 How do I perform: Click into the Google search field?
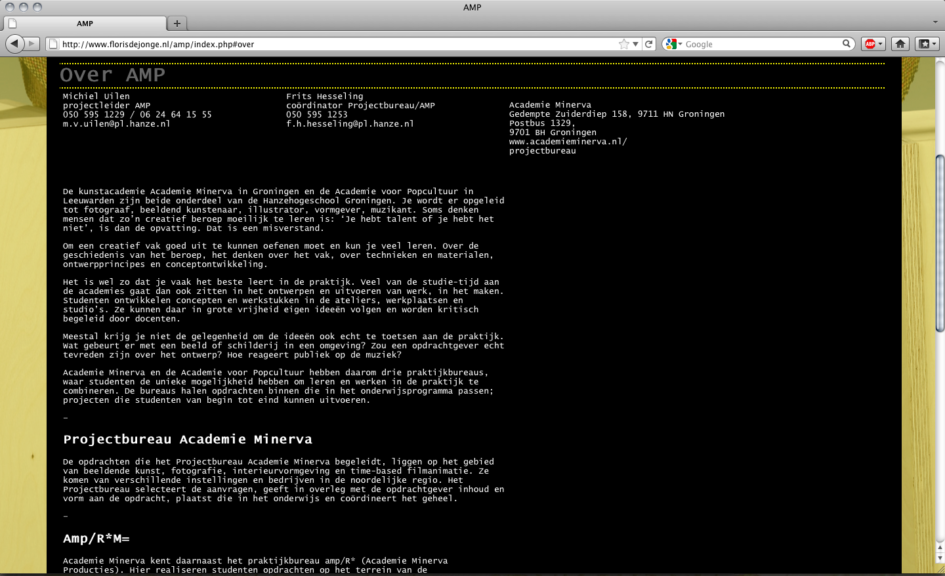[762, 44]
